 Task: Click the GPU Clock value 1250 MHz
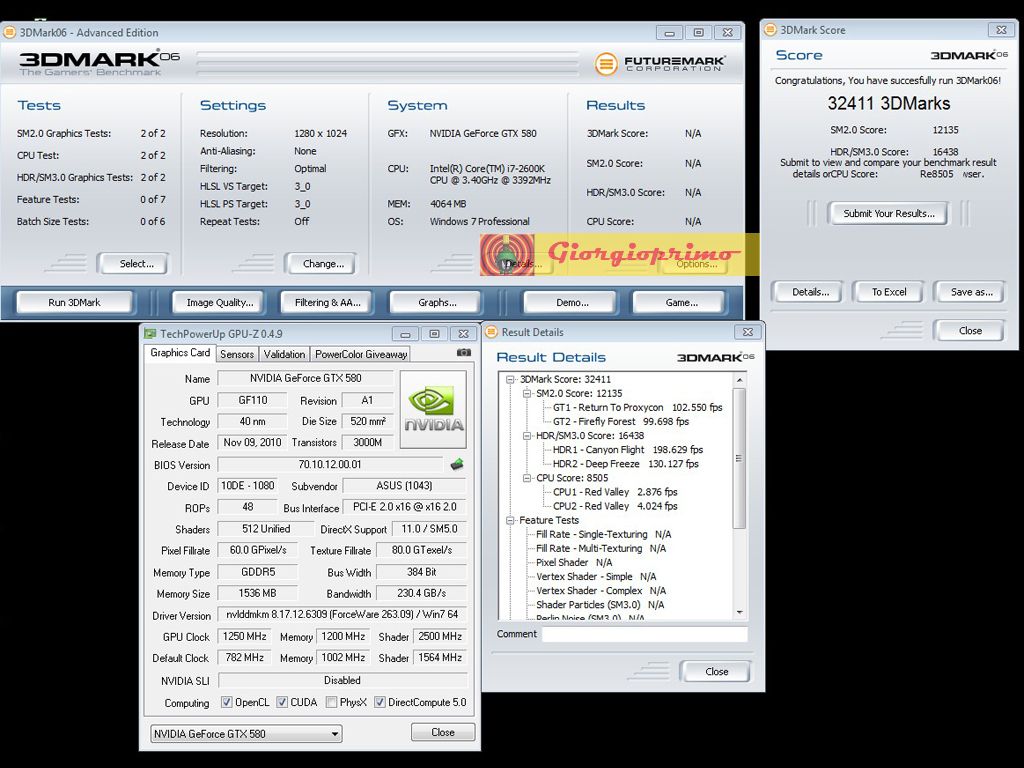(245, 636)
